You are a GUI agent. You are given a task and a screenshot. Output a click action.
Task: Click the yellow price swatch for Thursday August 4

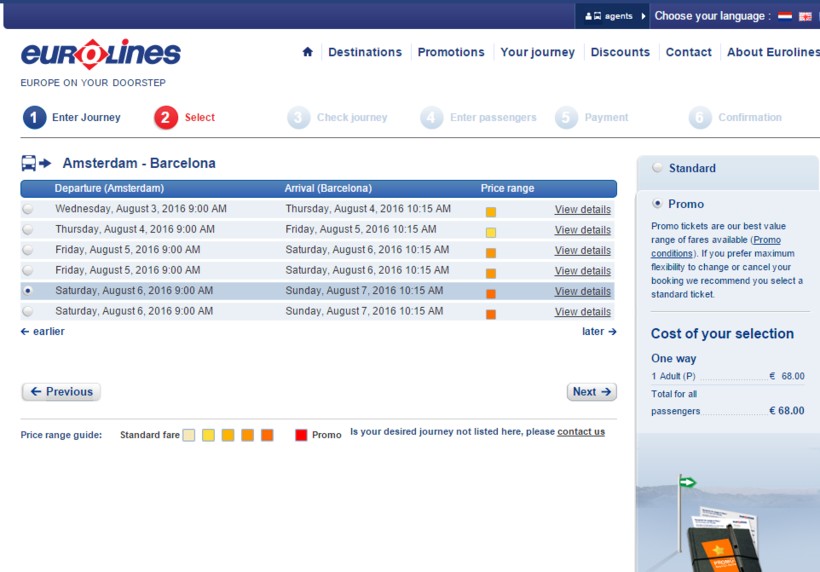491,232
